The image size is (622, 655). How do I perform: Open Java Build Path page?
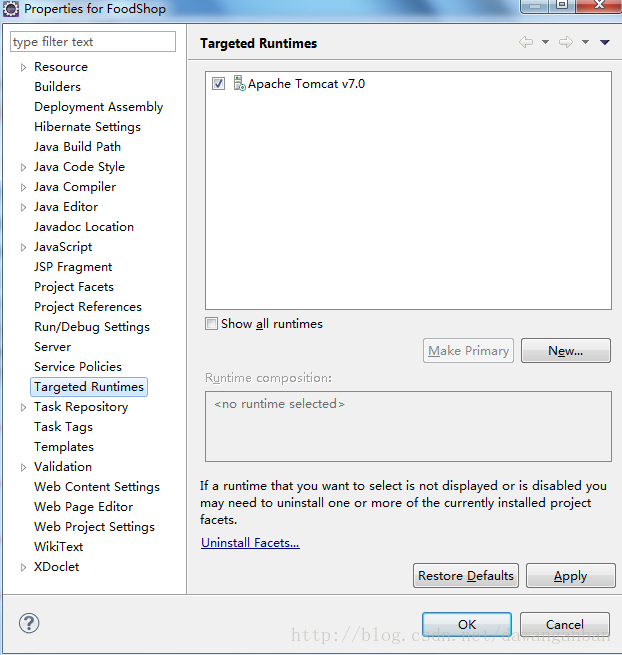point(77,147)
